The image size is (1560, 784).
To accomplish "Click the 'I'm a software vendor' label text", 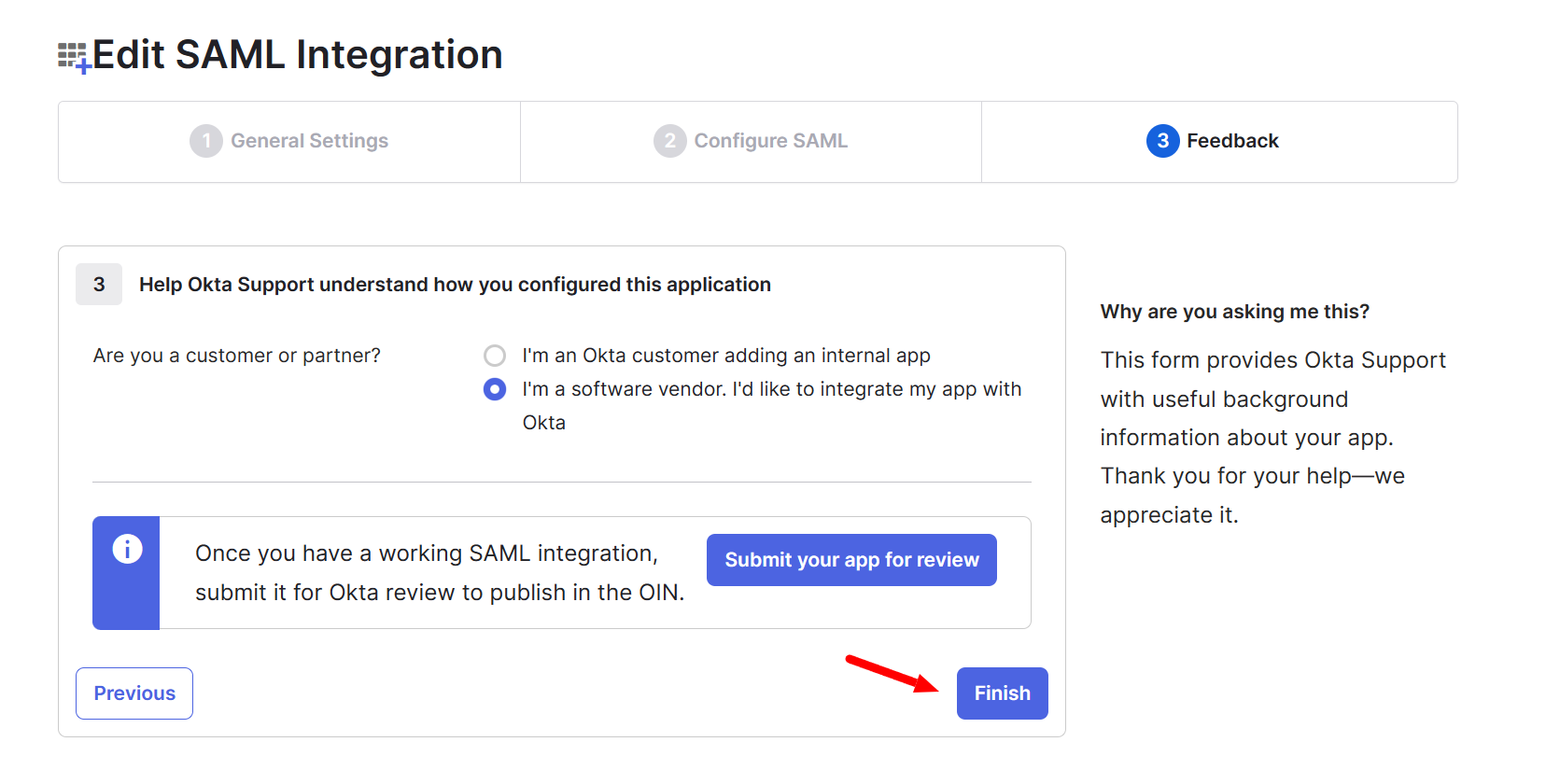I will click(771, 389).
